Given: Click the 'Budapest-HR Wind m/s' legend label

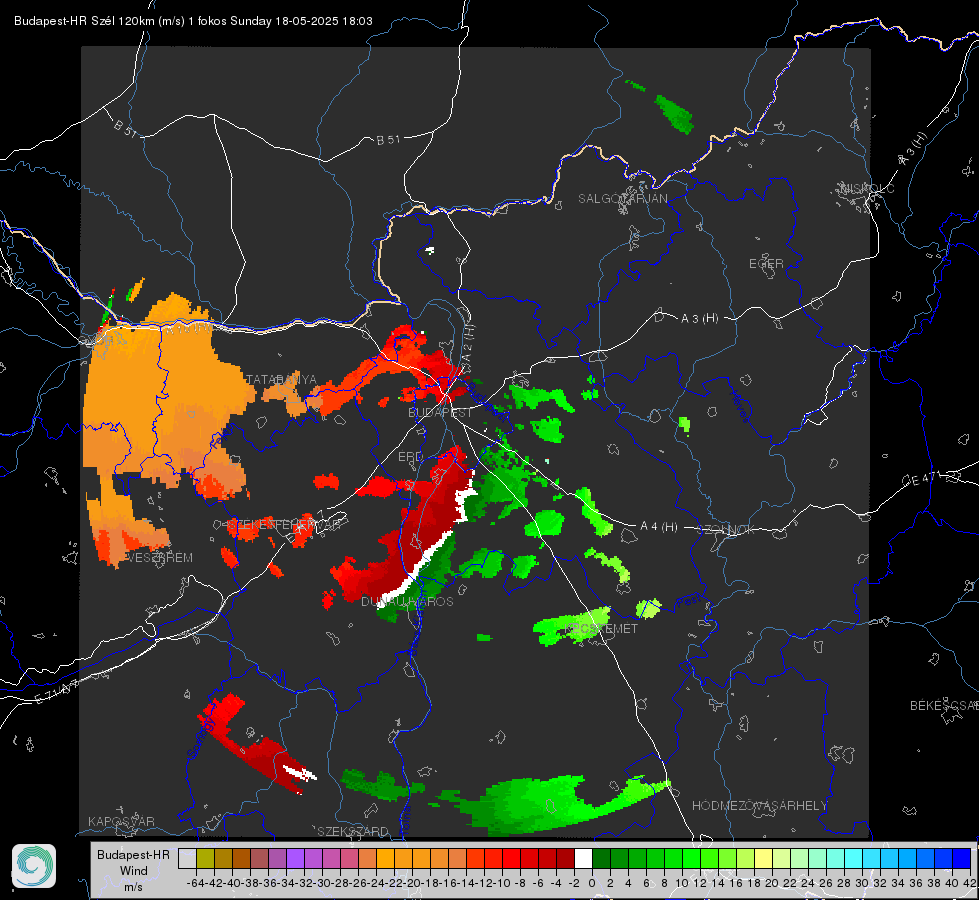Looking at the screenshot, I should tap(134, 870).
